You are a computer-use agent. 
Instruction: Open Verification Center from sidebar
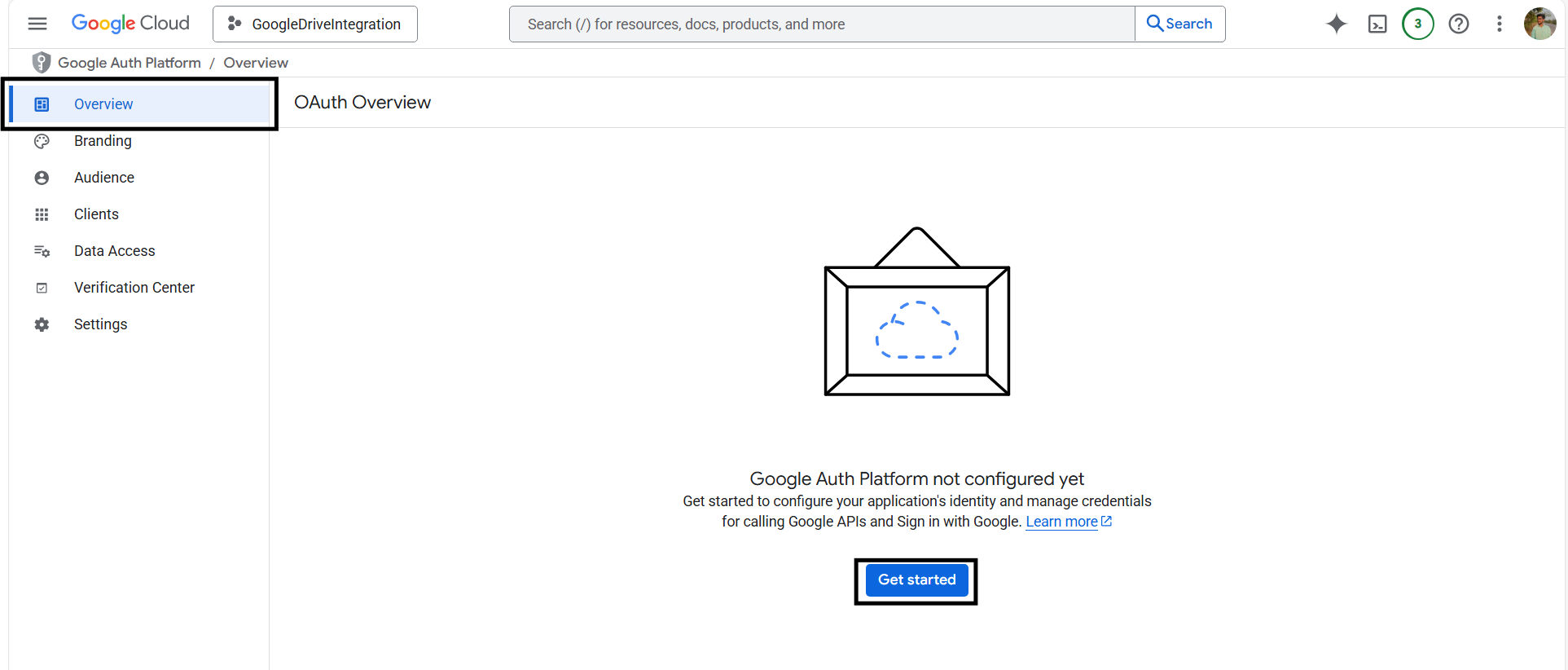[134, 288]
